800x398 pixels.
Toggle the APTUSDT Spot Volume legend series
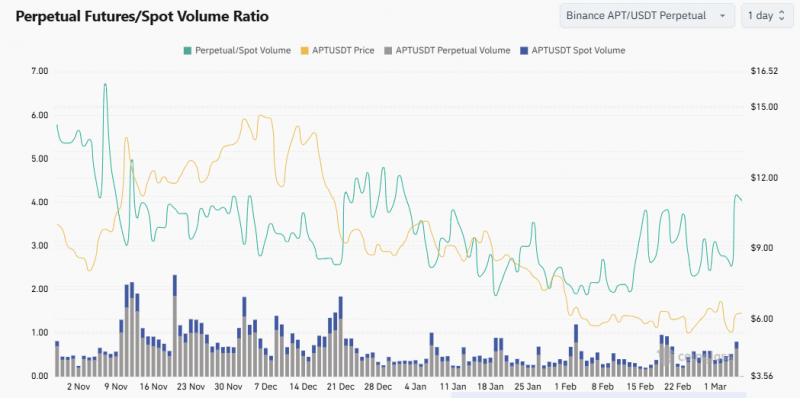(572, 51)
